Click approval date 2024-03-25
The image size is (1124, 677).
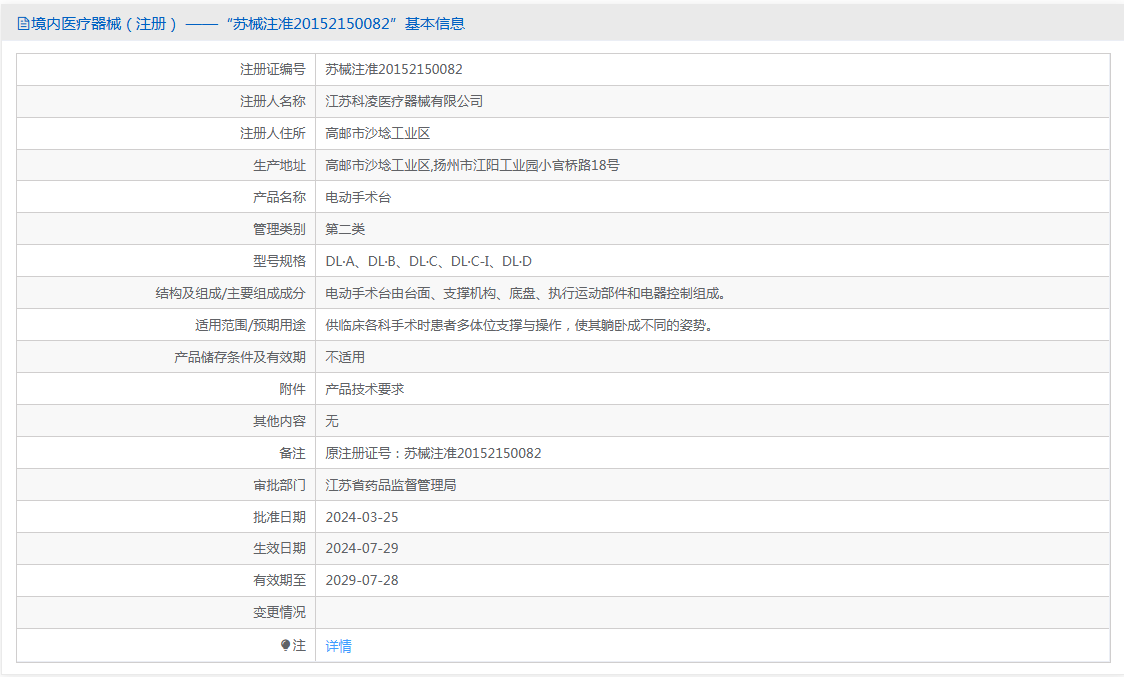pyautogui.click(x=362, y=517)
